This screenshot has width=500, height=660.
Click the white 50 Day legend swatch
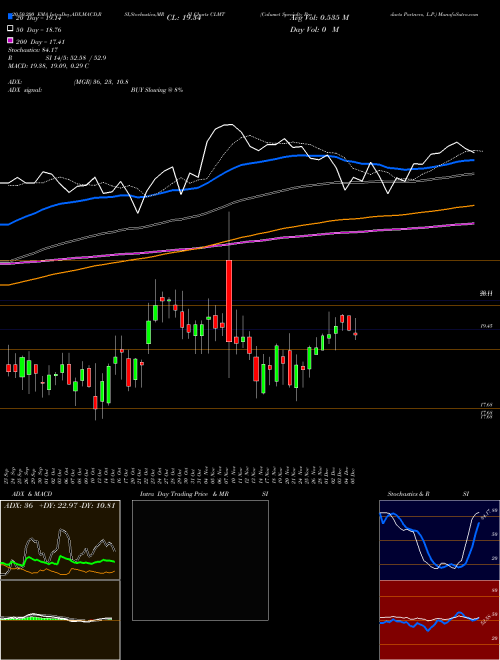click(x=10, y=29)
